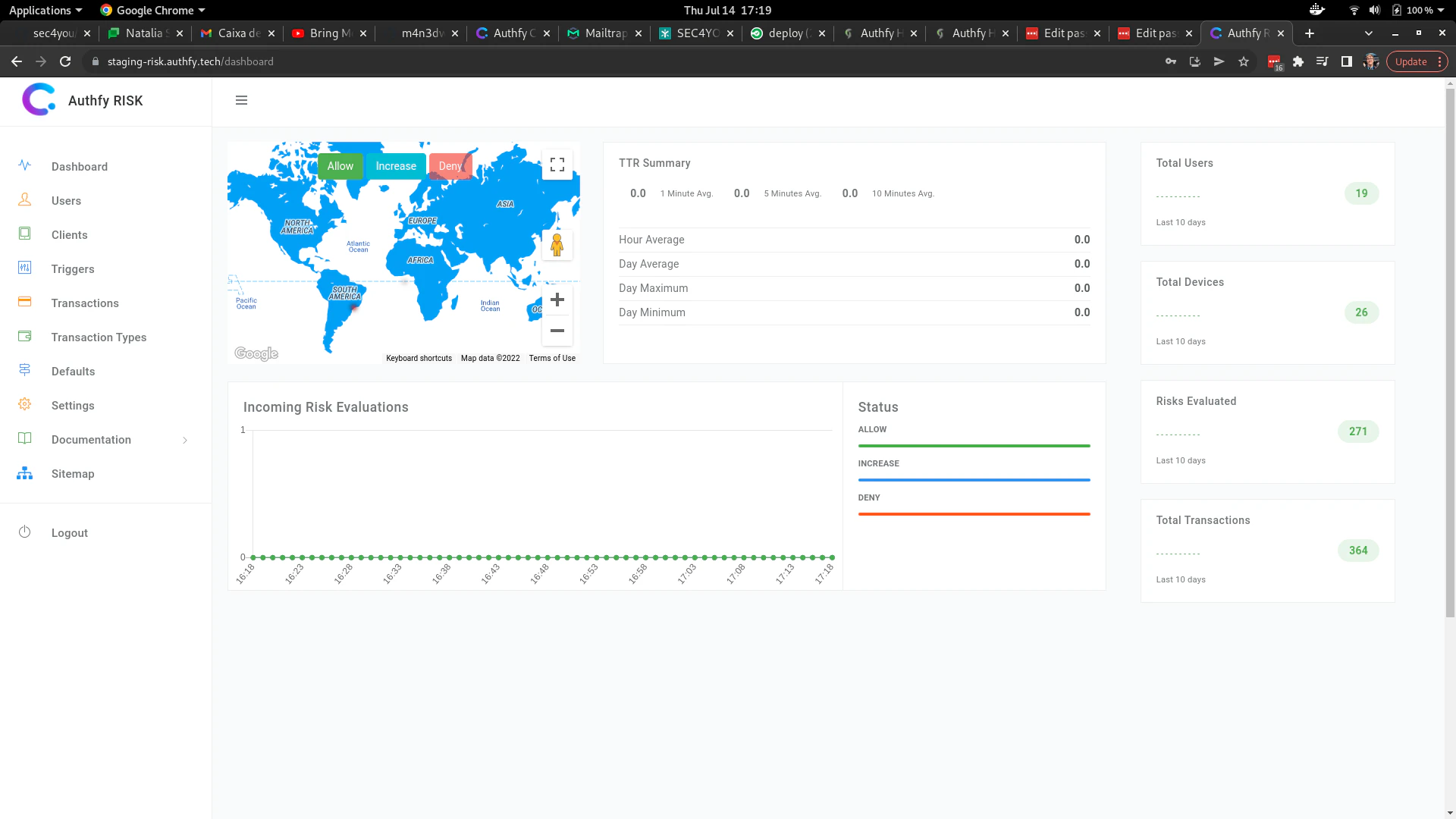Select the Users icon in sidebar
The width and height of the screenshot is (1456, 819).
tap(25, 200)
